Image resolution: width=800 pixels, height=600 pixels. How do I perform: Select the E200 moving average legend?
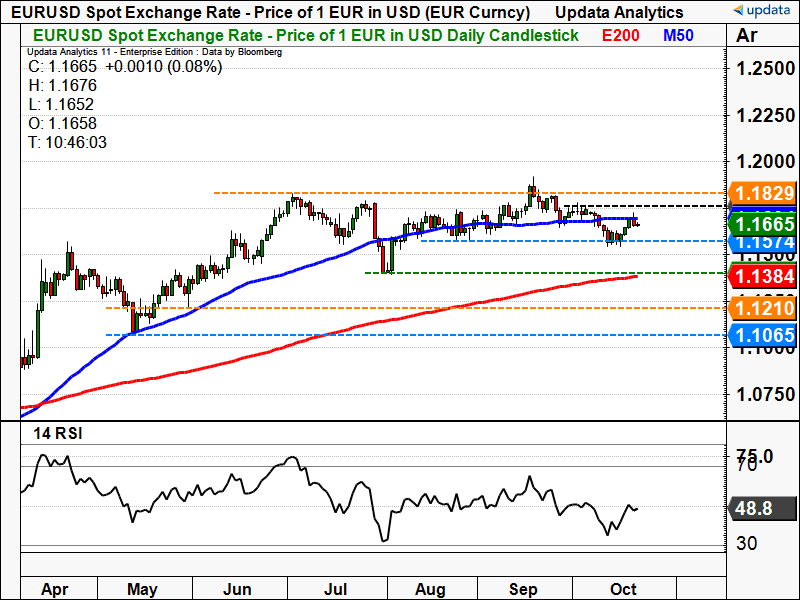click(x=621, y=35)
